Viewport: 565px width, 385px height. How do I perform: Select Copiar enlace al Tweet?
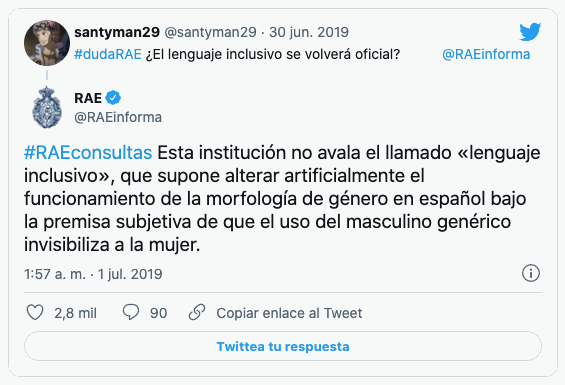click(289, 313)
